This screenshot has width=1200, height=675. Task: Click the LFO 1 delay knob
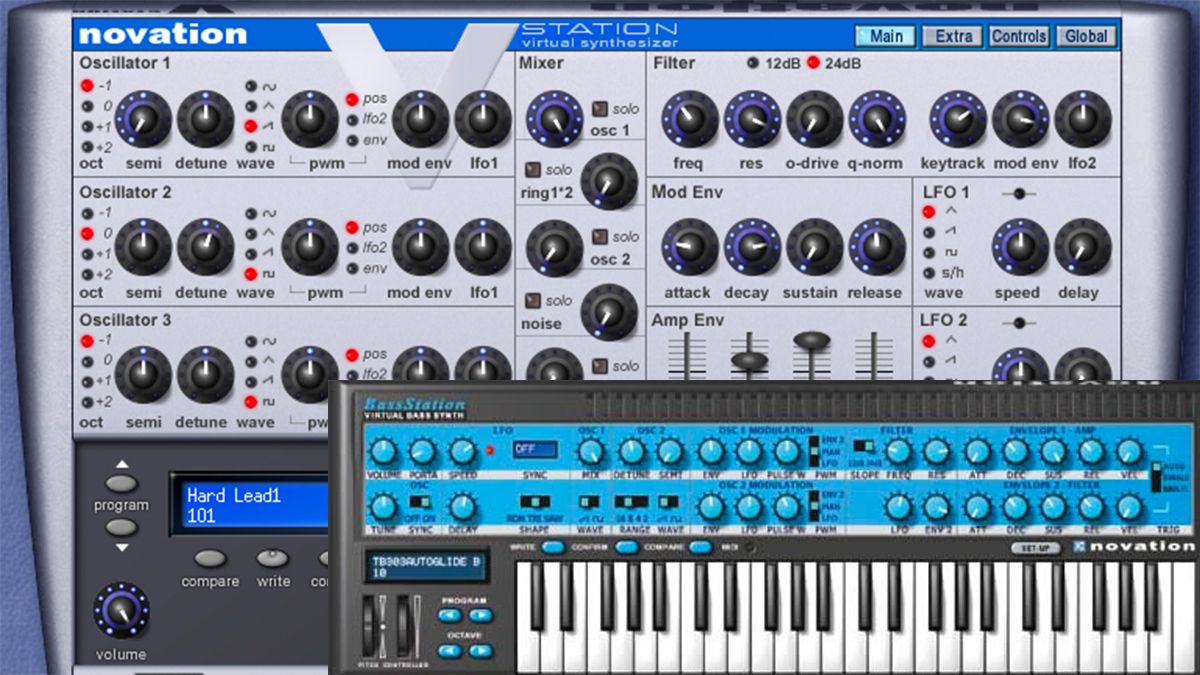(x=1083, y=248)
